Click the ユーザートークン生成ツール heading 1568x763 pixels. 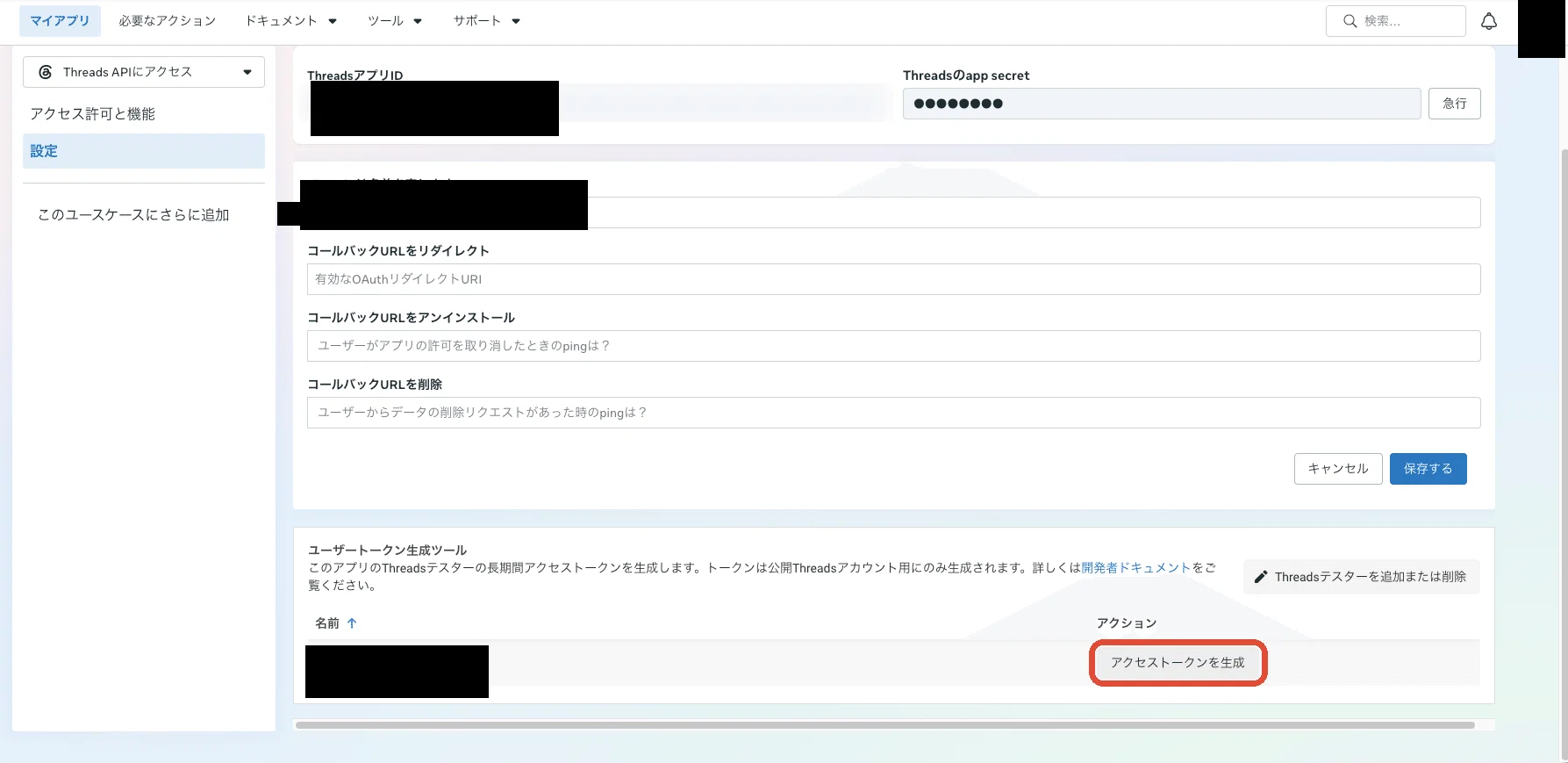pos(387,551)
